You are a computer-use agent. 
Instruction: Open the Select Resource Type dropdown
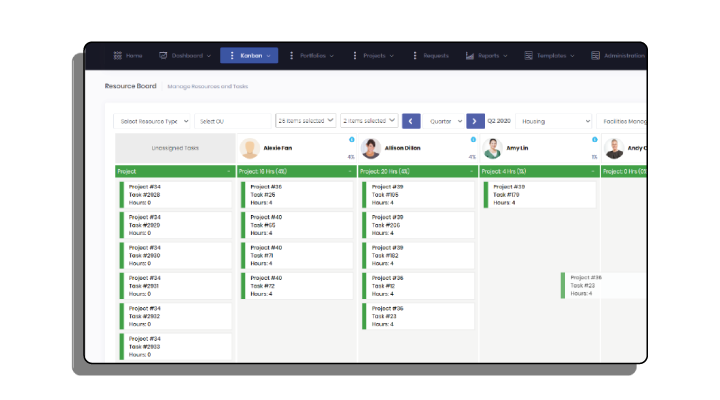click(152, 121)
